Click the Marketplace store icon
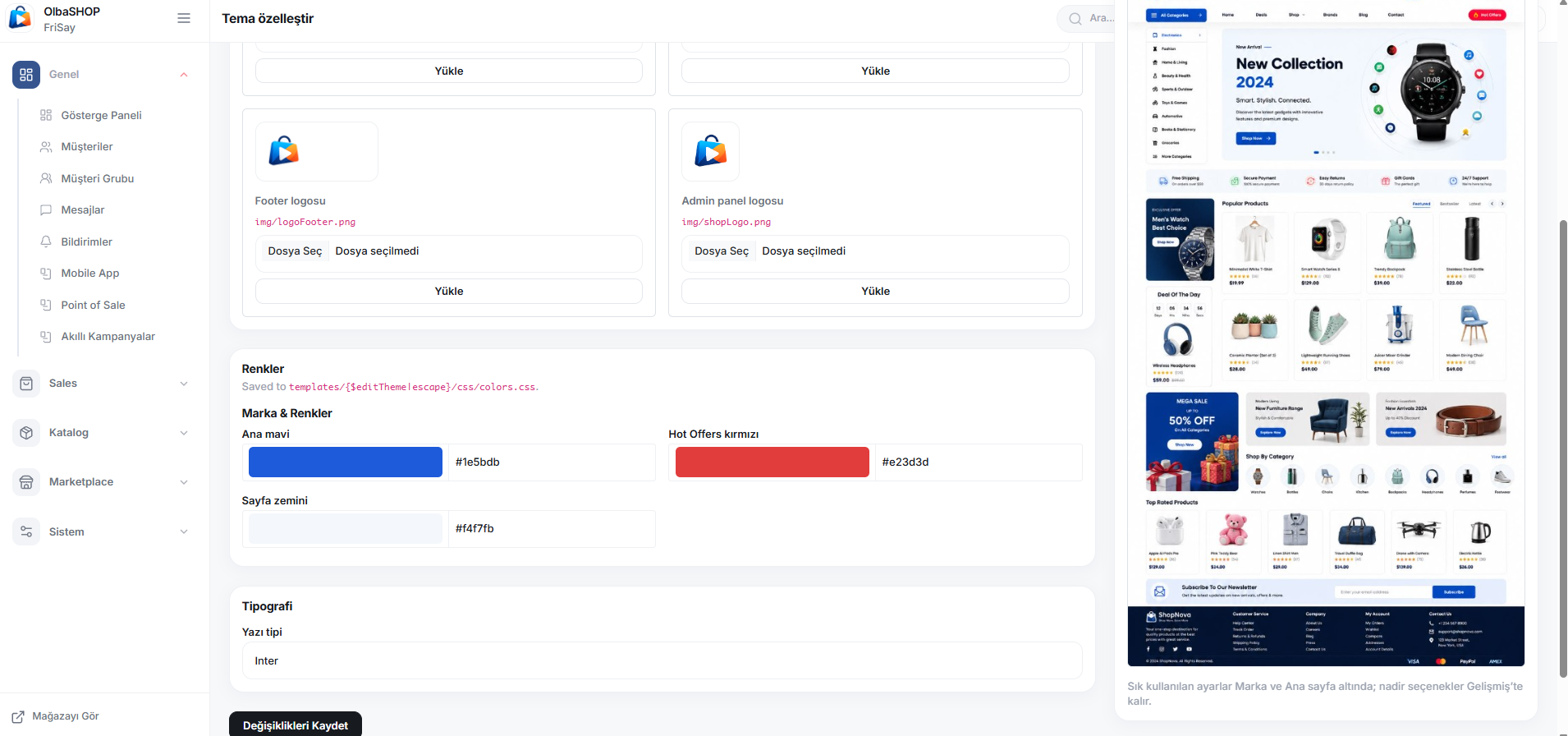1568x736 pixels. click(x=26, y=482)
